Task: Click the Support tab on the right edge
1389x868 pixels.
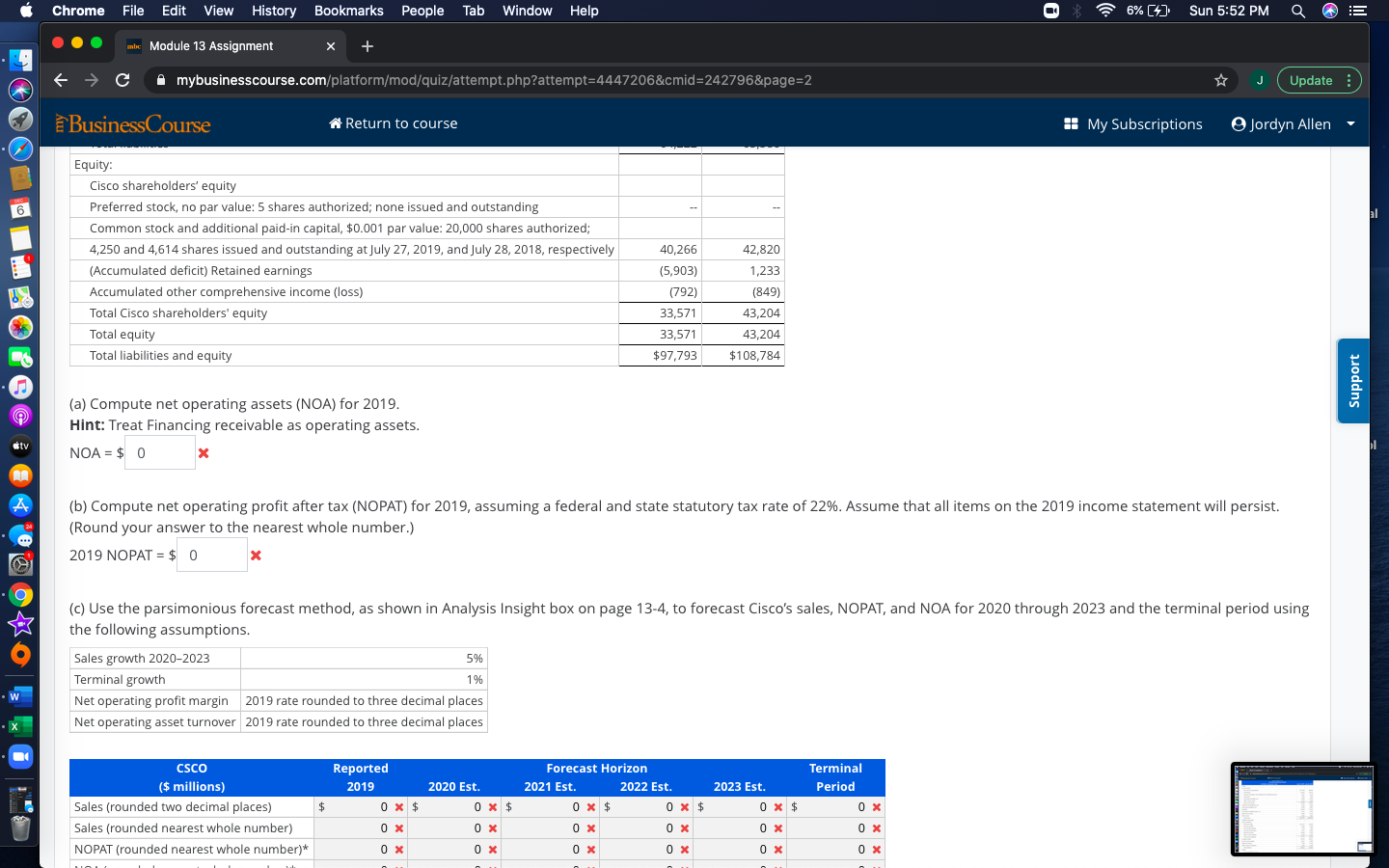Action: (x=1352, y=380)
